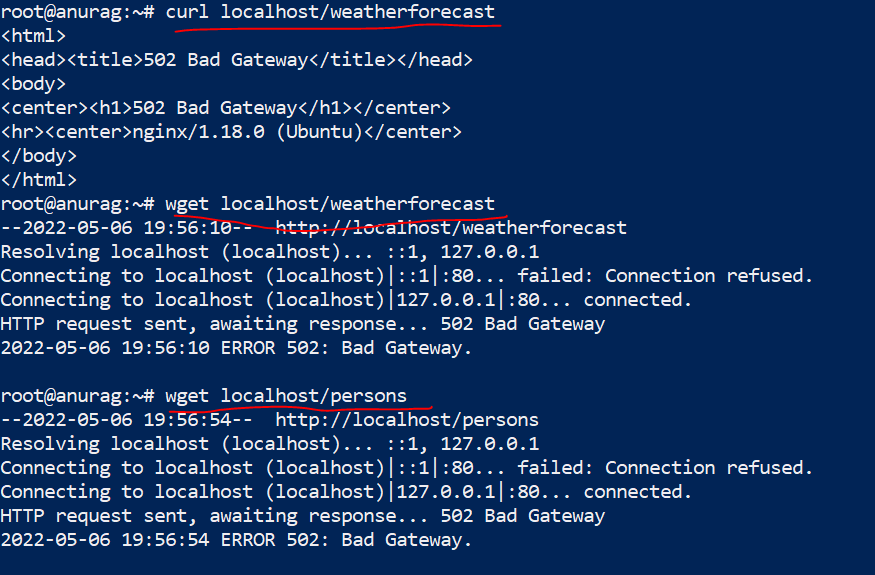Click the 502 Bad Gateway title tag line
The width and height of the screenshot is (875, 575).
(236, 60)
